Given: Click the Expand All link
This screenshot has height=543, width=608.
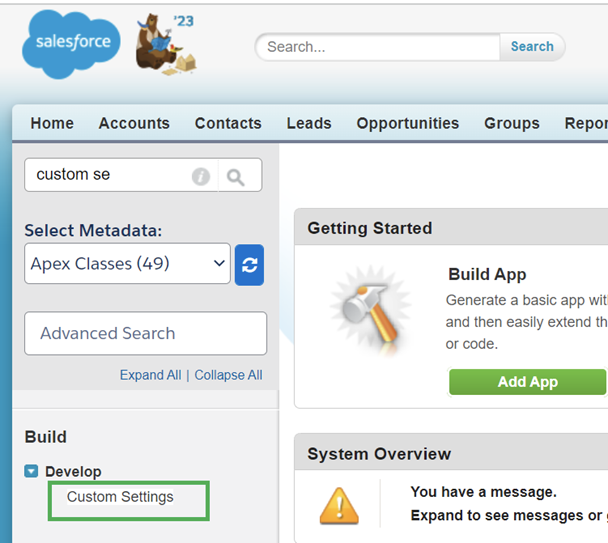Looking at the screenshot, I should click(150, 375).
